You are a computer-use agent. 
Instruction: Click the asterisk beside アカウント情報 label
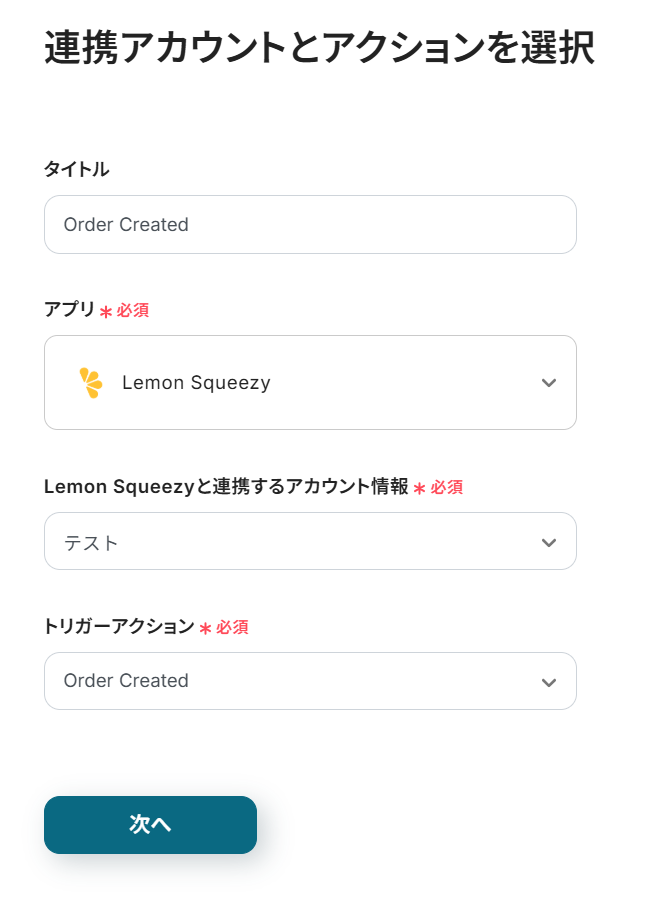[420, 488]
